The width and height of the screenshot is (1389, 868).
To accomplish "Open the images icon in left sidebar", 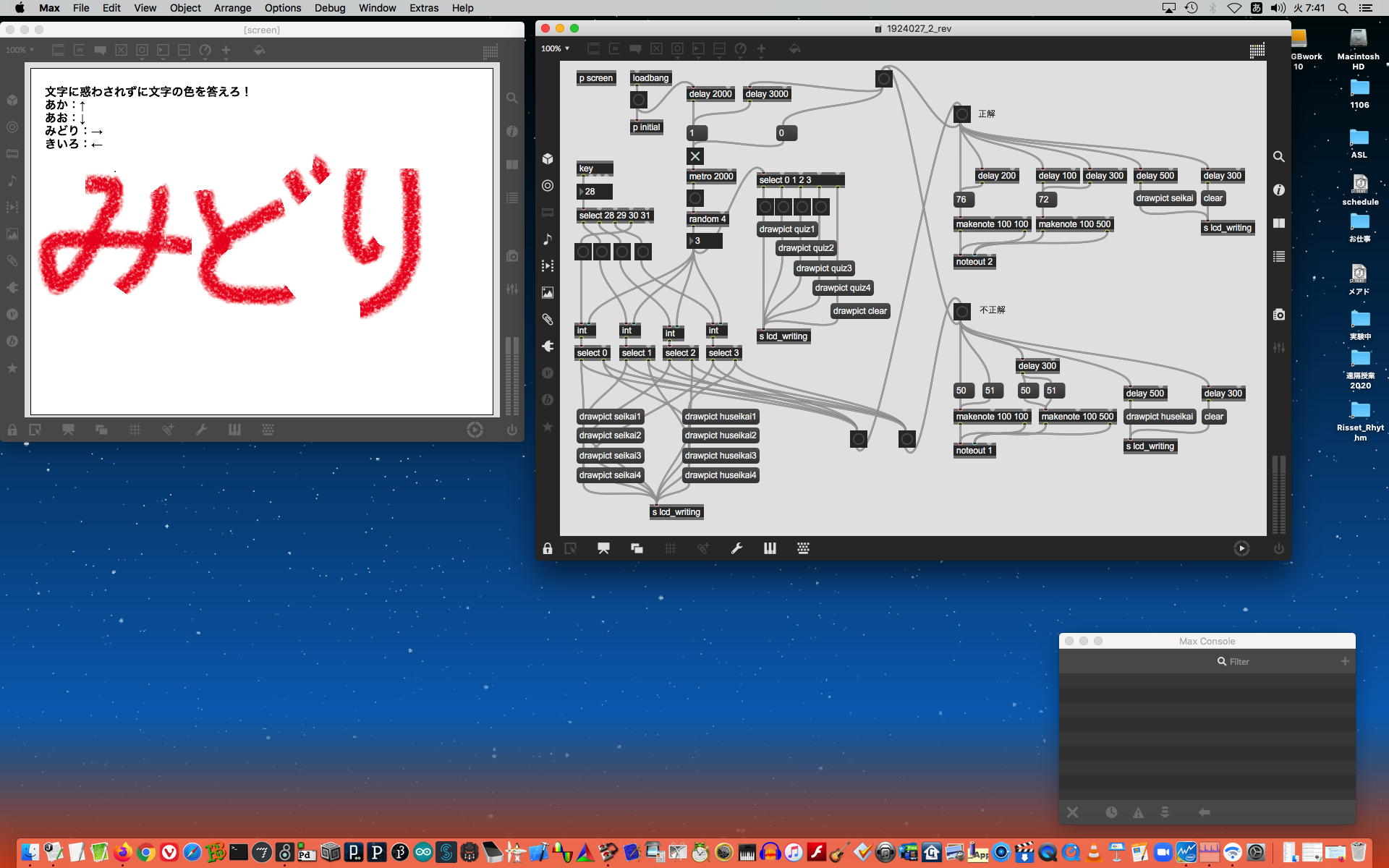I will point(548,293).
